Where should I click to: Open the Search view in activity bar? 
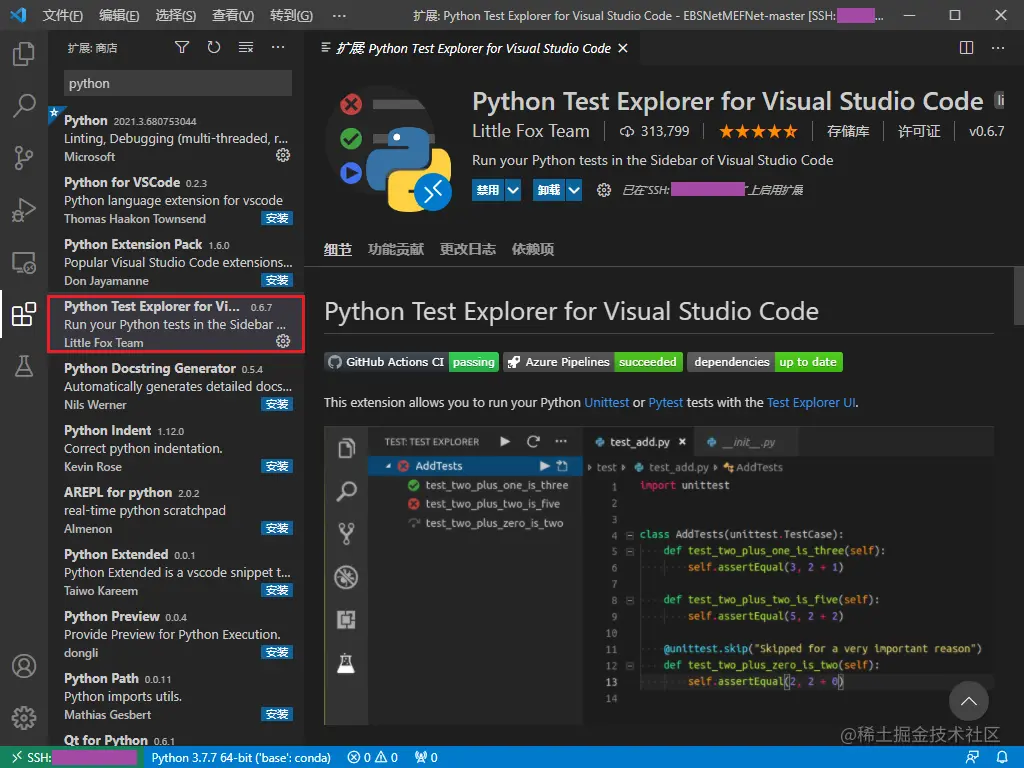(24, 106)
